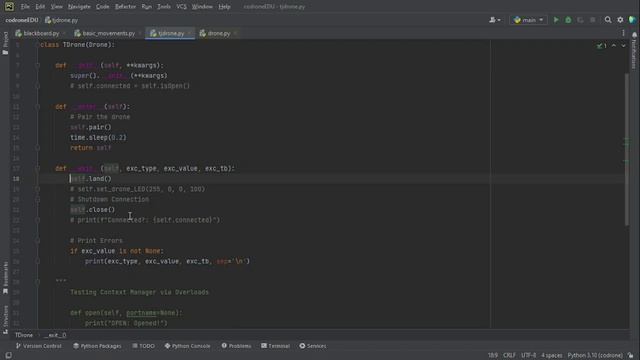Viewport: 640px width, 360px height.
Task: Click the JetBrains toolbox icon at toolbar's end
Action: pyautogui.click(x=632, y=20)
